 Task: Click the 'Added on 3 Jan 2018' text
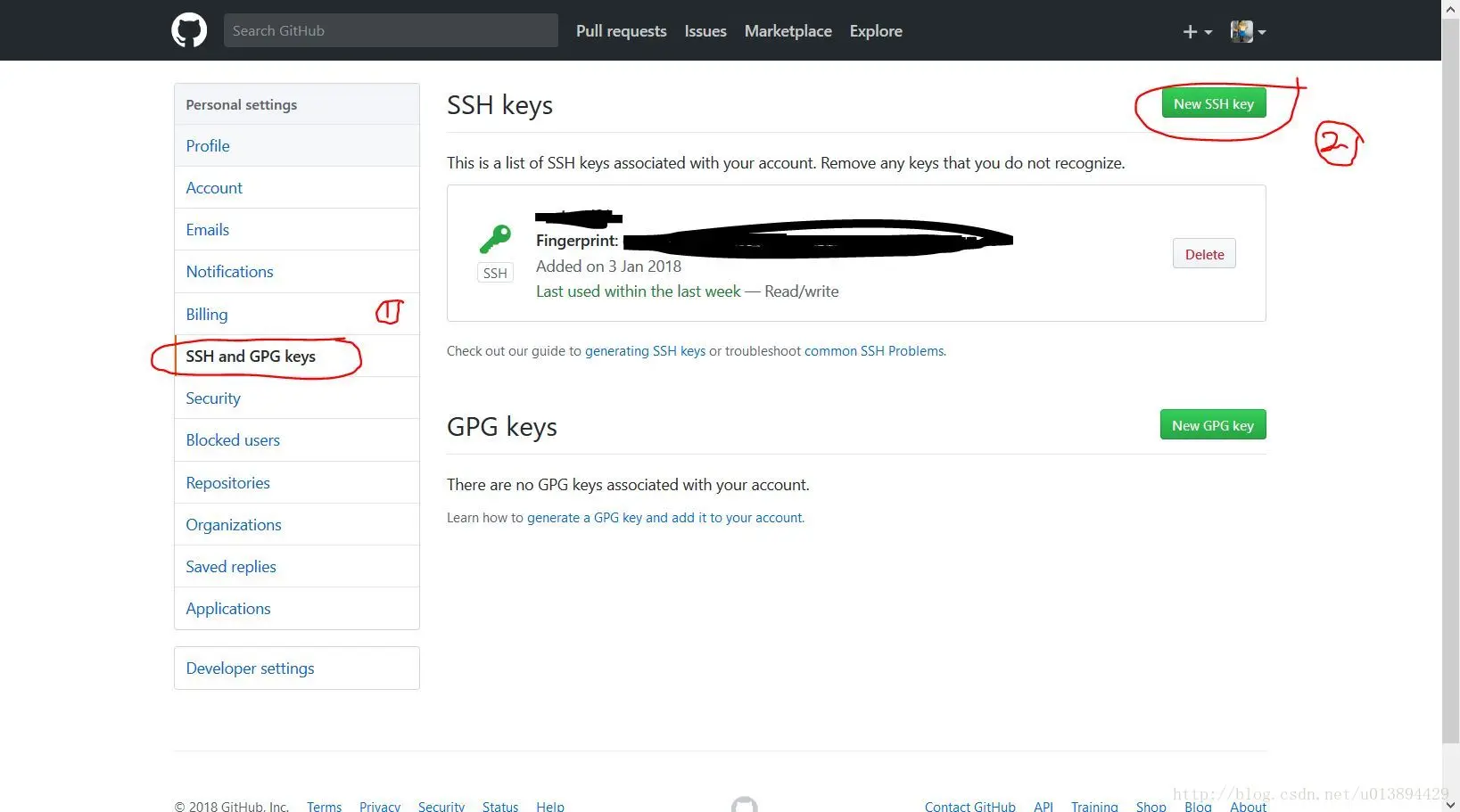608,266
